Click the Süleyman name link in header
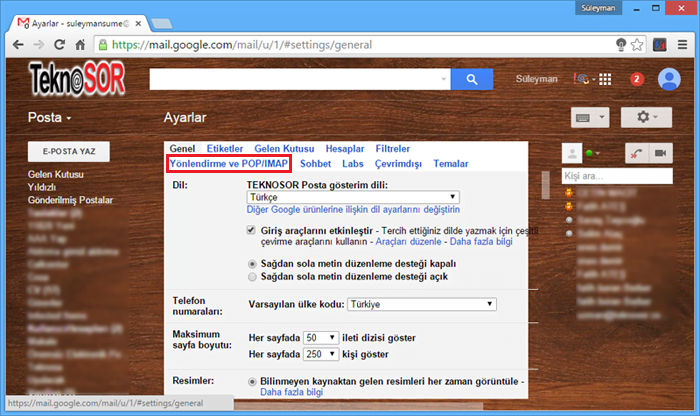700x416 pixels. click(537, 79)
